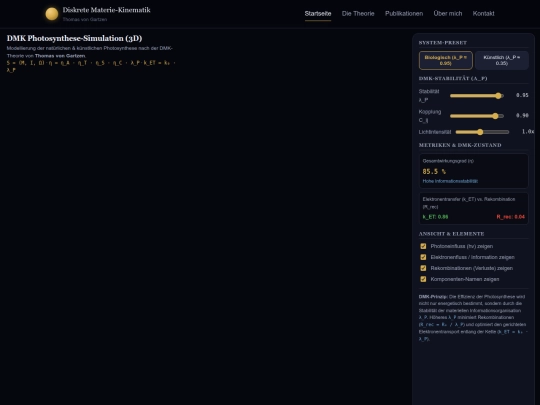Click the golden sphere site logo
This screenshot has width=540, height=405.
pos(52,14)
